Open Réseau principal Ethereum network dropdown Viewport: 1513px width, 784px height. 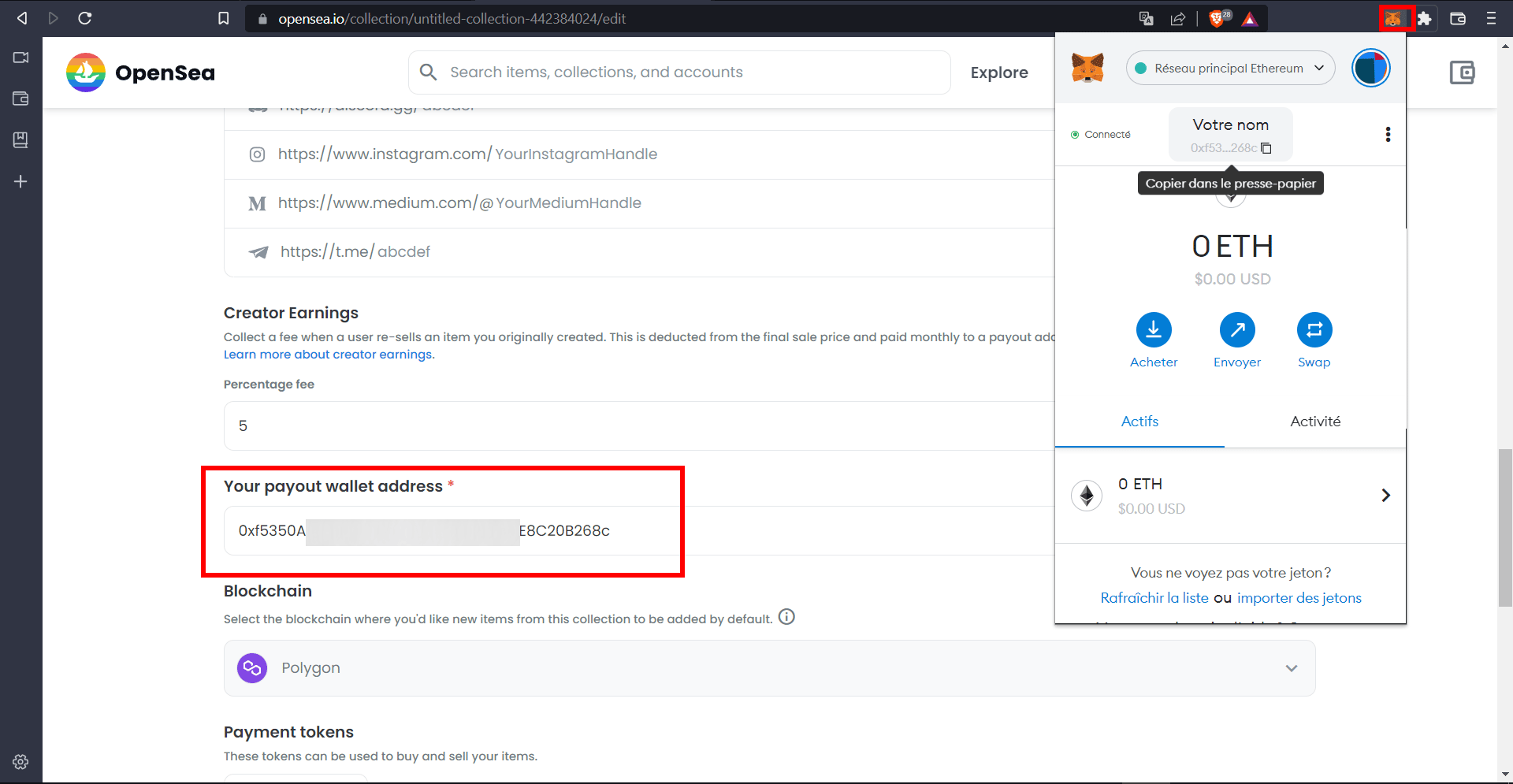[1230, 69]
